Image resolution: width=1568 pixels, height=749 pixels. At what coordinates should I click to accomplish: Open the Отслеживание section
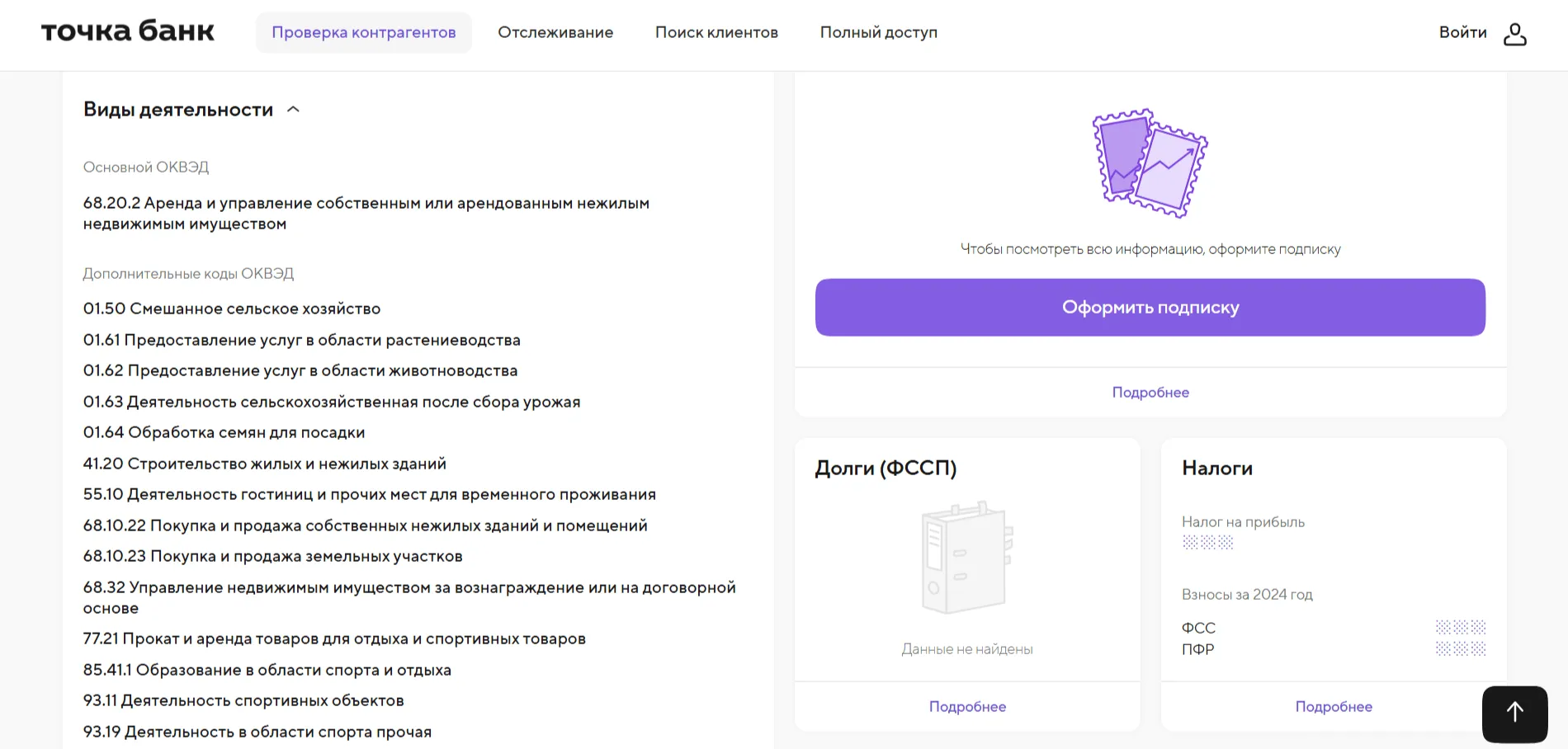555,32
